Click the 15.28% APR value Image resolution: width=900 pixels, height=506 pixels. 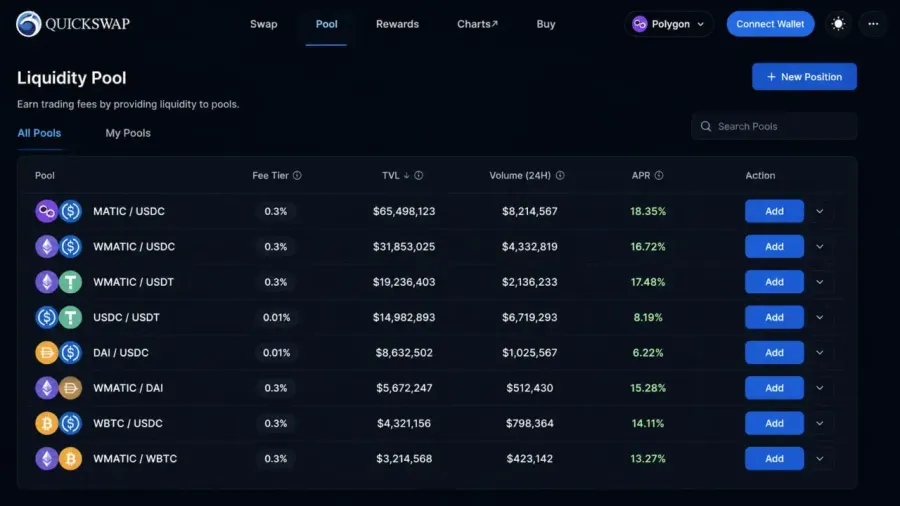(648, 388)
